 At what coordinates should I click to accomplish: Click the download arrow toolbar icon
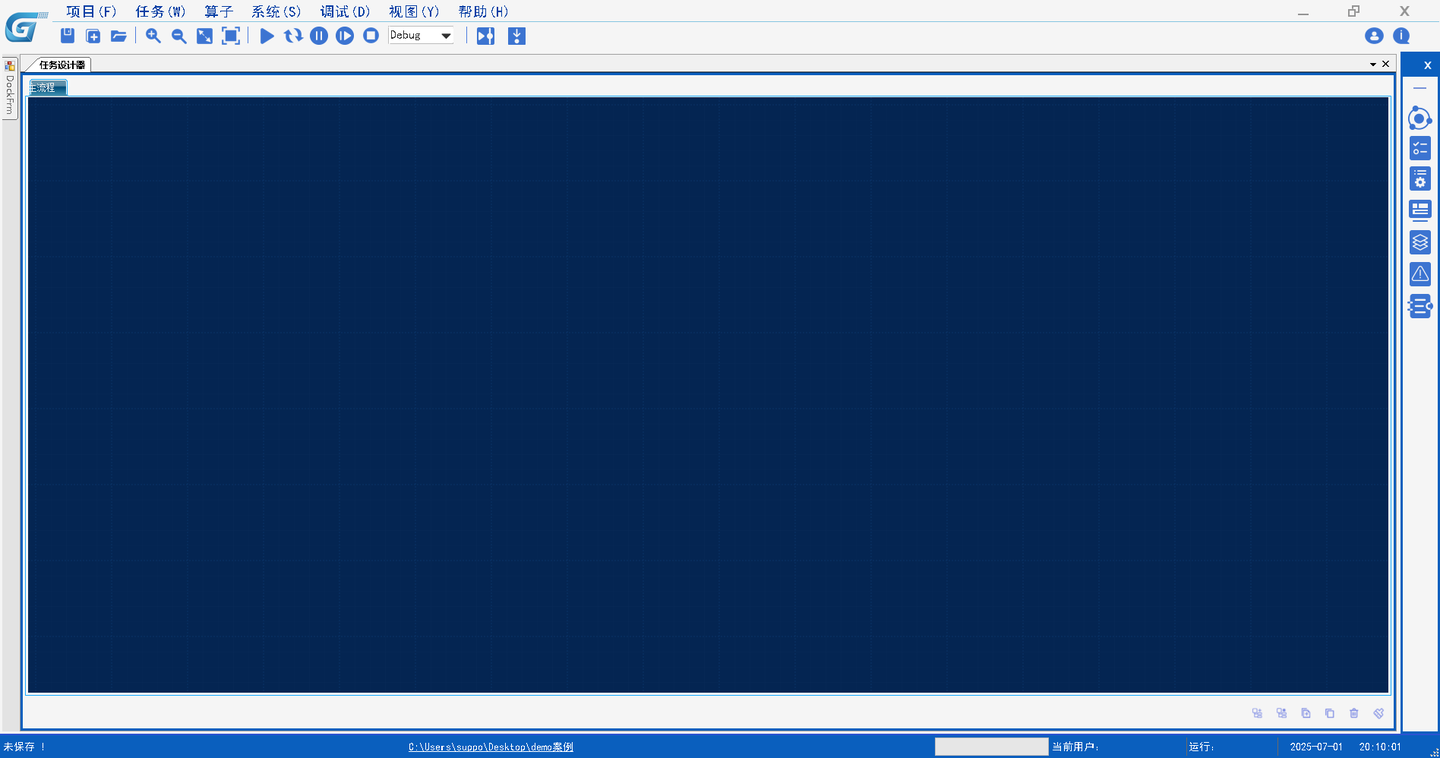517,36
